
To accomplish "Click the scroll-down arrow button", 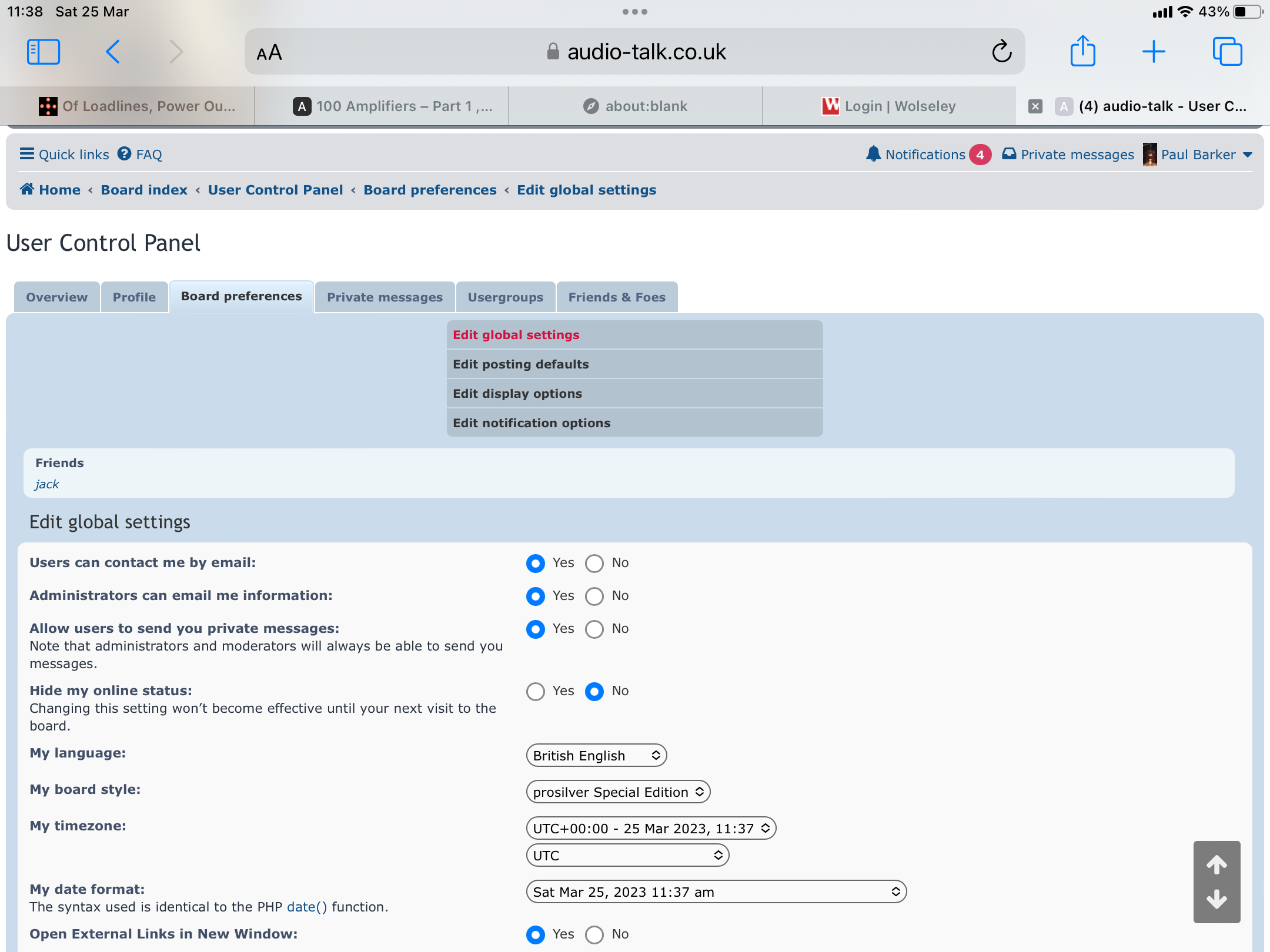I will [x=1216, y=899].
